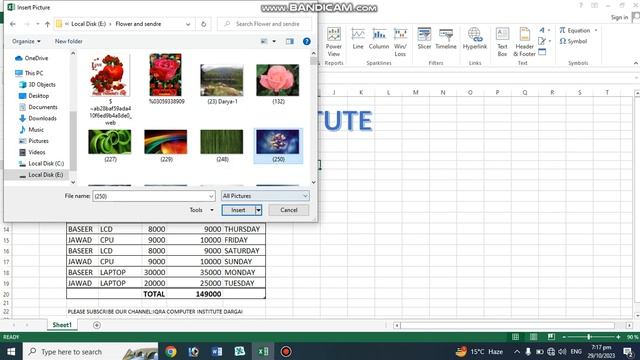
Task: Click taskbar search box
Action: 90,351
